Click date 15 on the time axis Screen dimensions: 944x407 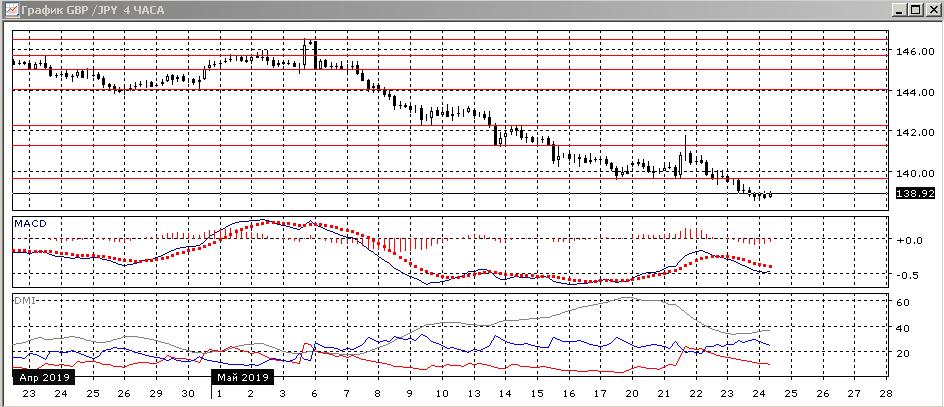pos(535,394)
